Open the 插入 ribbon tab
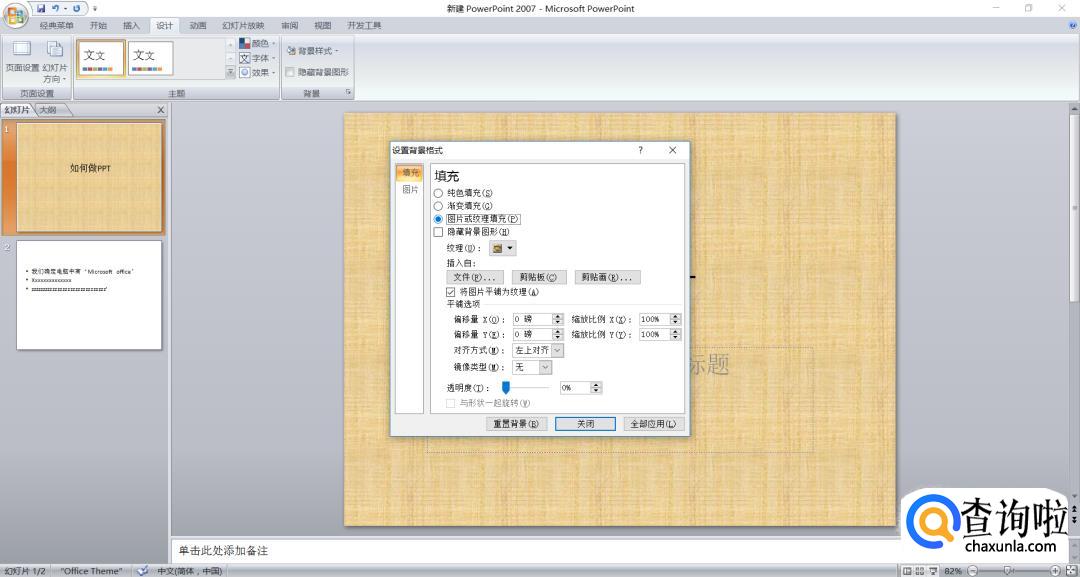 131,25
